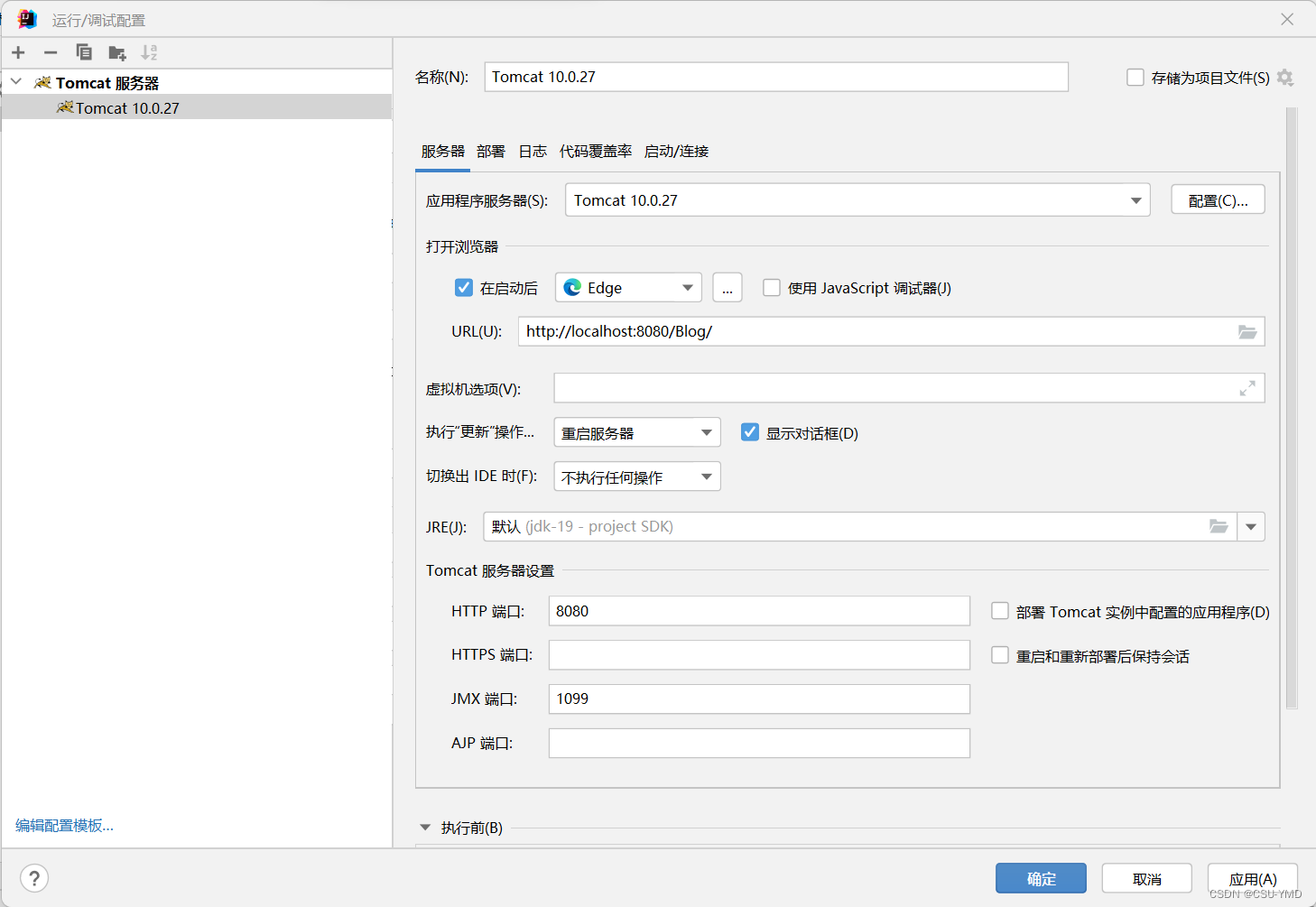Open the URL field's folder browse icon
This screenshot has height=907, width=1316.
click(1247, 332)
